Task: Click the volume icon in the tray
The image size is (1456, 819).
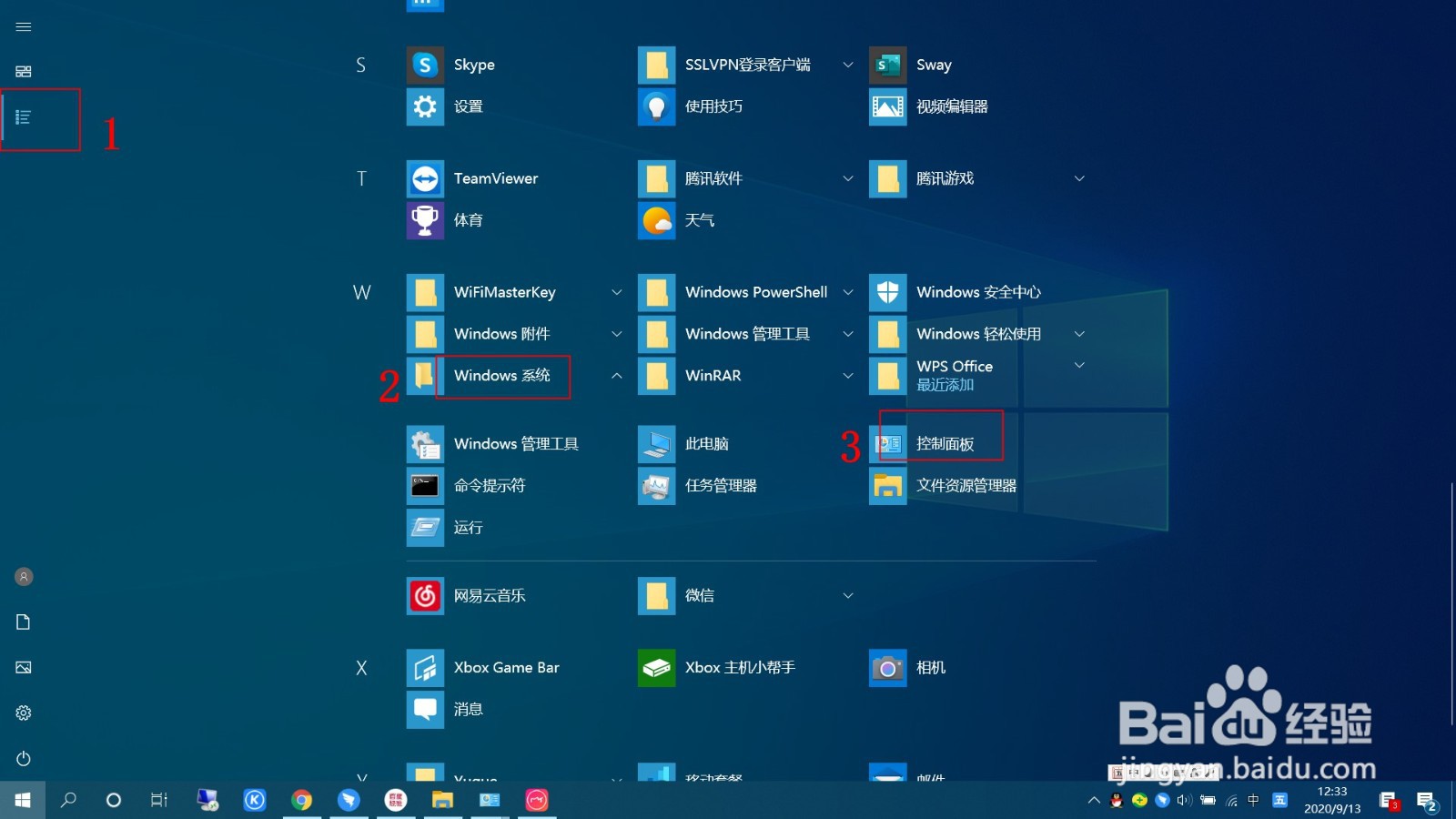Action: (x=1184, y=802)
